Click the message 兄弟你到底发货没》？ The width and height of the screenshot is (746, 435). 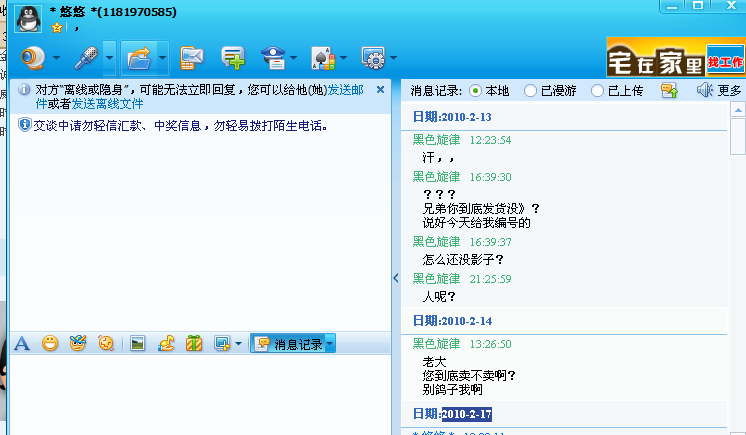pos(481,208)
